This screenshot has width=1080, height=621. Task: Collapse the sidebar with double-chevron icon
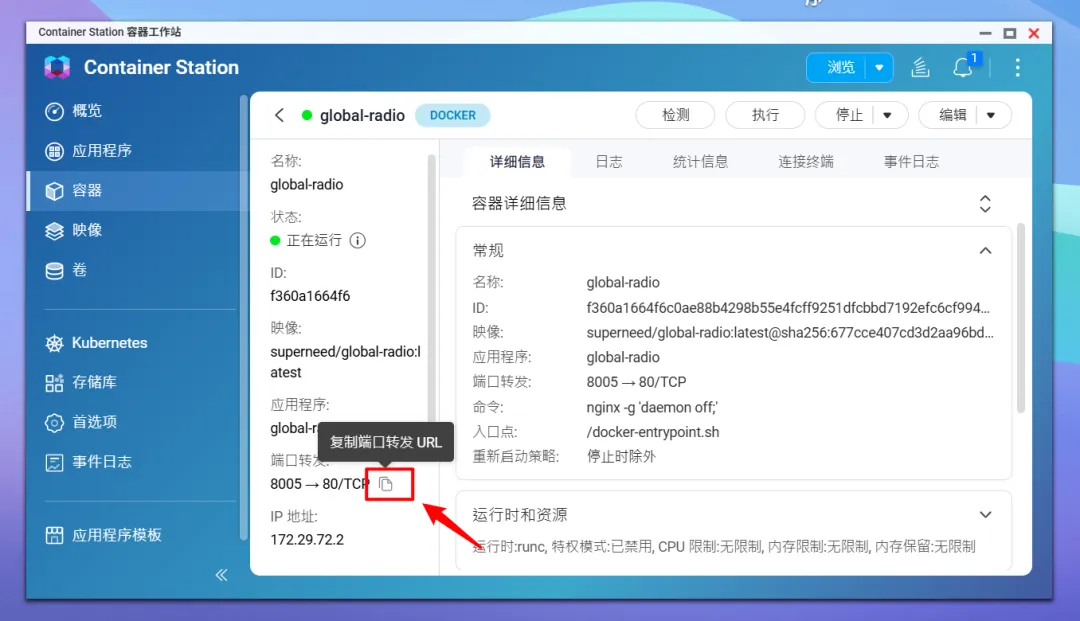click(x=221, y=575)
